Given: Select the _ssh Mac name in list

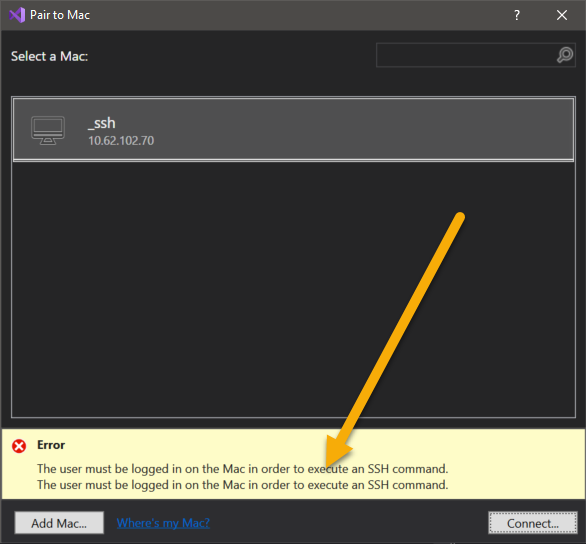Looking at the screenshot, I should pos(102,123).
